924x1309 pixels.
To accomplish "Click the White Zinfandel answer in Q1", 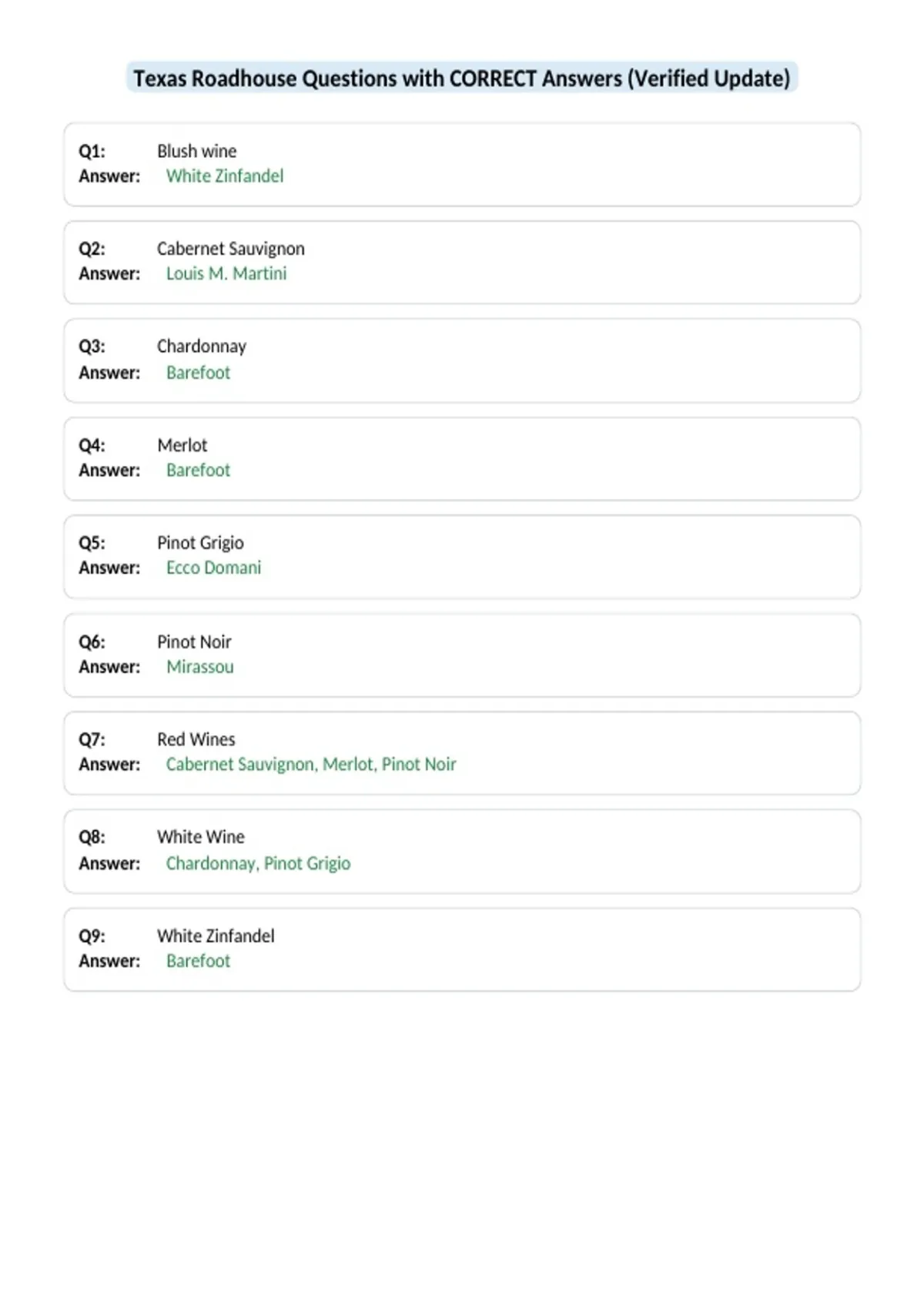I will [225, 176].
